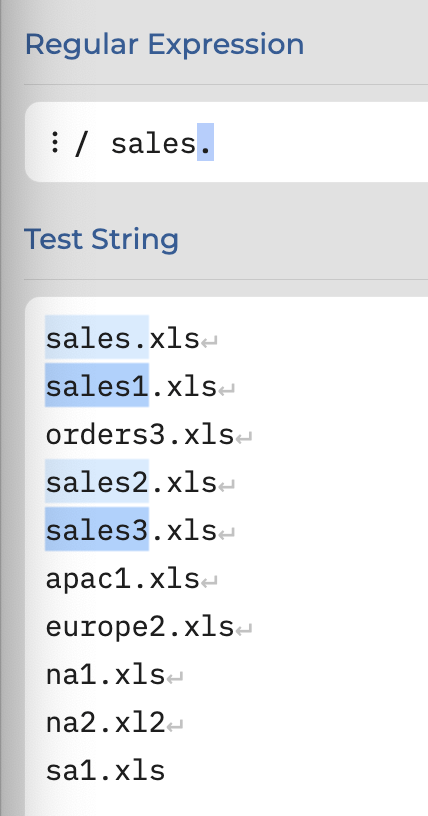The height and width of the screenshot is (816, 428).
Task: Click the line-break symbol after apac1.xls
Action: coord(209,581)
